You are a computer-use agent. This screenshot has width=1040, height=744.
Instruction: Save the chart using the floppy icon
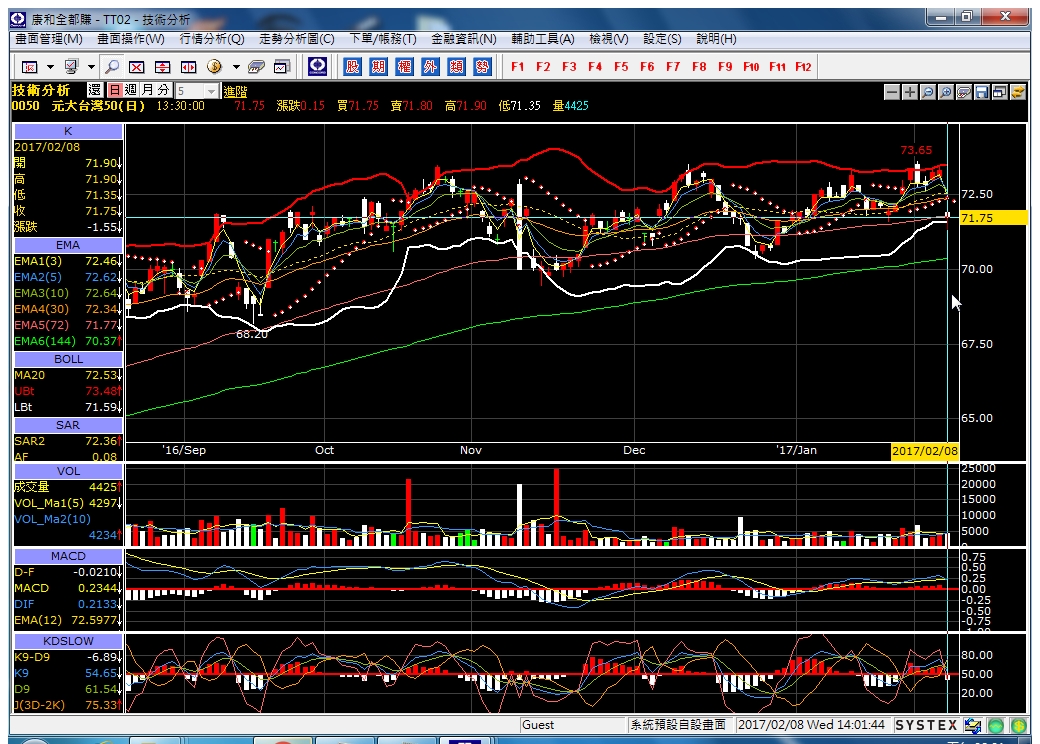[x=982, y=92]
